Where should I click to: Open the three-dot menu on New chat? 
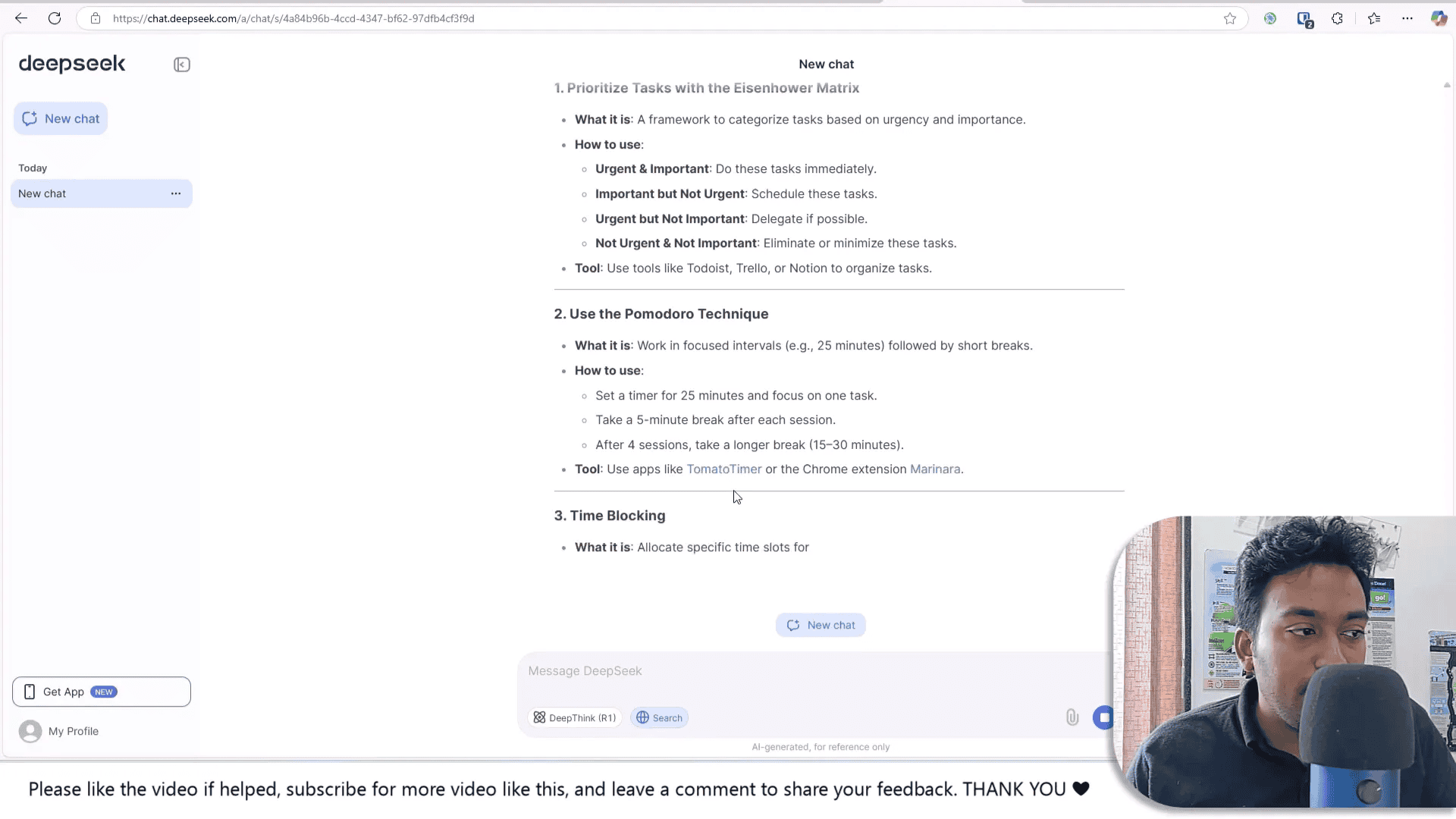(x=176, y=193)
